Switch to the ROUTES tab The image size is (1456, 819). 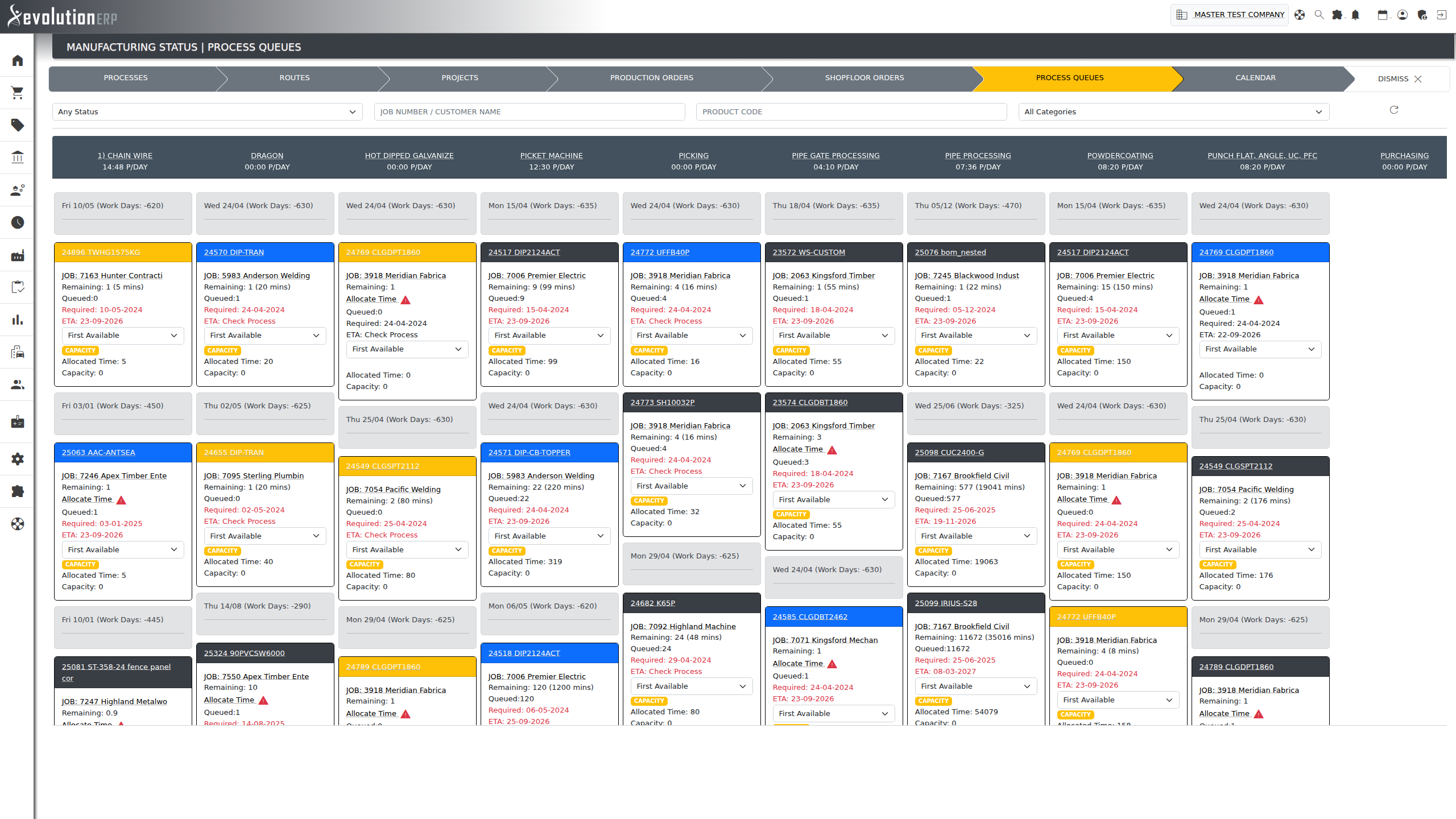click(295, 78)
